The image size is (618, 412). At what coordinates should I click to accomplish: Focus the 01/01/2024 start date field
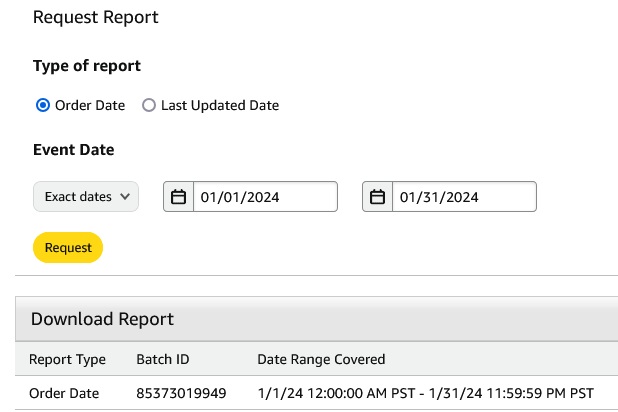pos(265,197)
